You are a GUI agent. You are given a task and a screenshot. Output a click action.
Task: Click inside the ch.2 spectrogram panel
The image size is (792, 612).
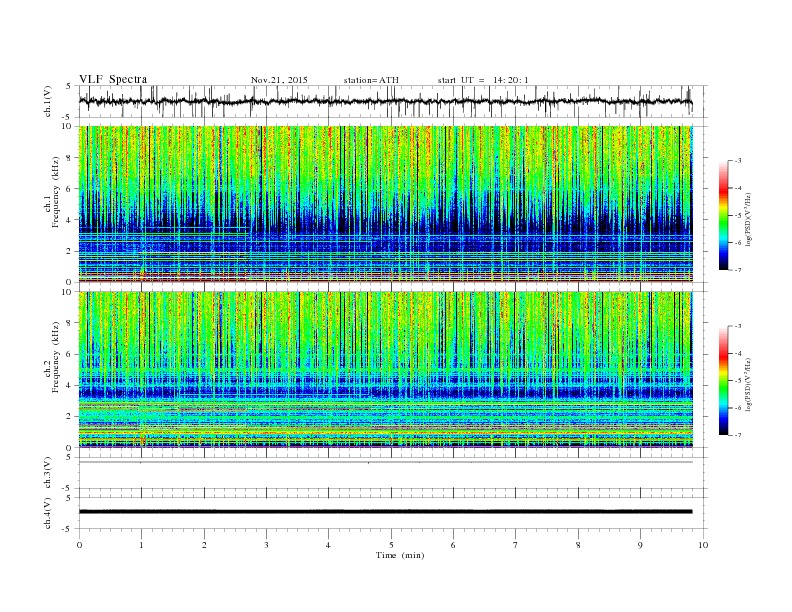point(385,370)
